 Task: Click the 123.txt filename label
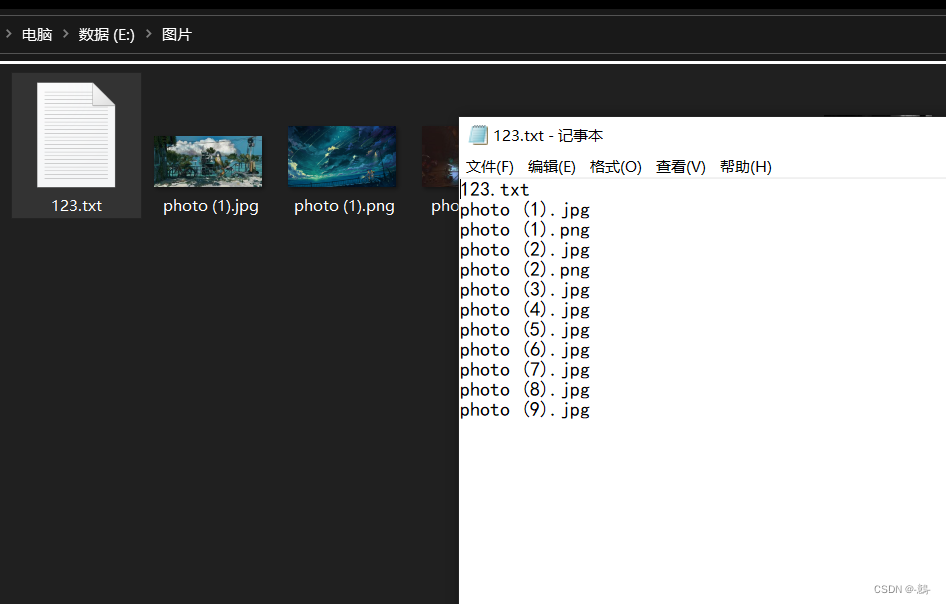[77, 206]
